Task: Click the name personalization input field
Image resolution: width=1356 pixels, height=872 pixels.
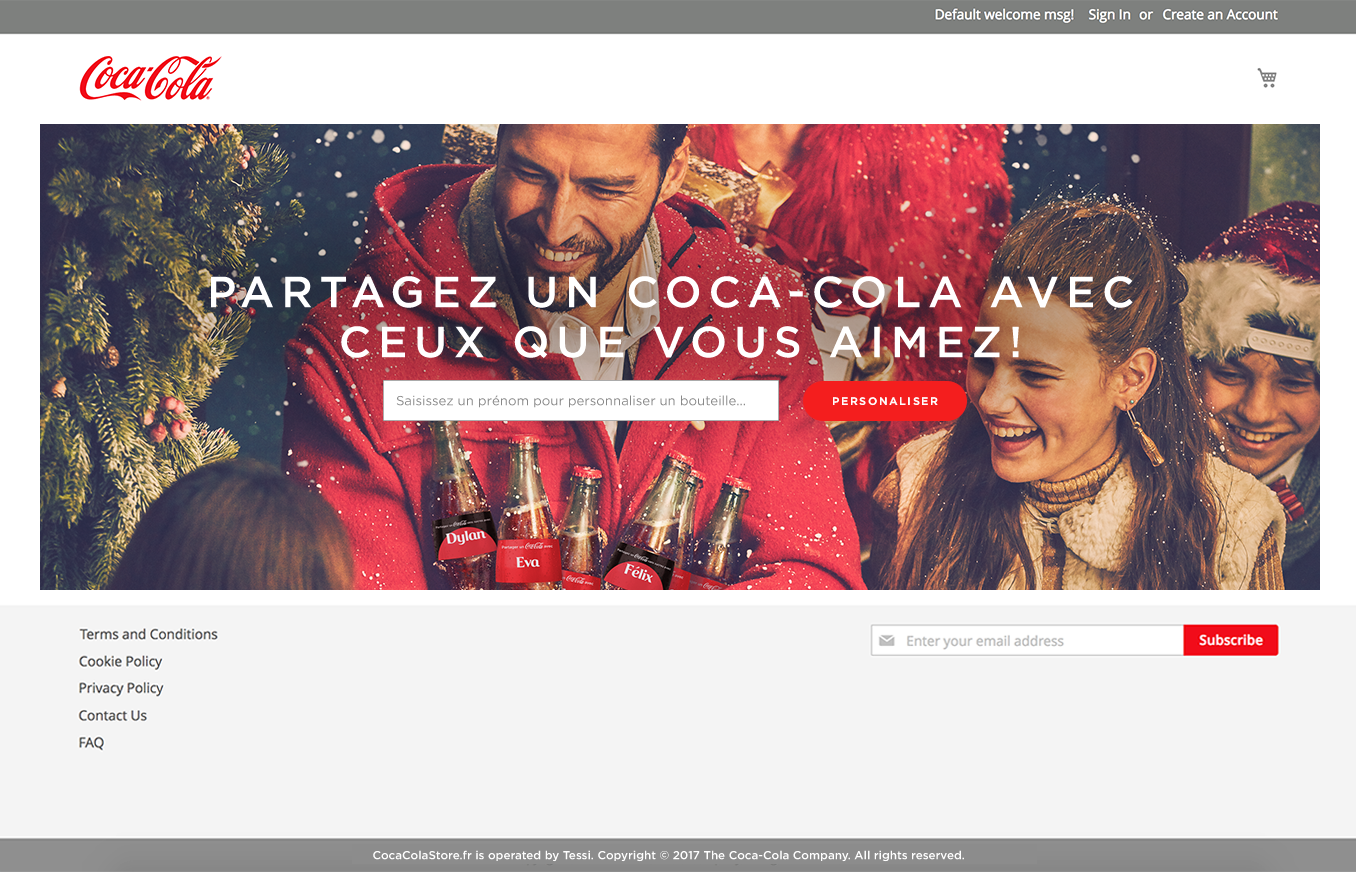Action: pos(581,400)
